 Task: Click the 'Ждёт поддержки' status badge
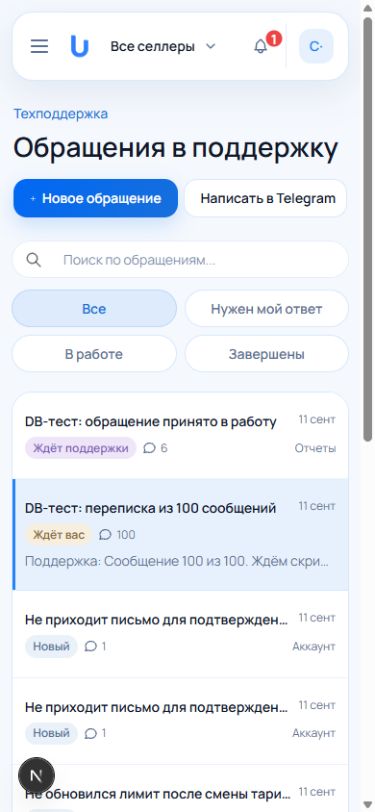click(80, 448)
